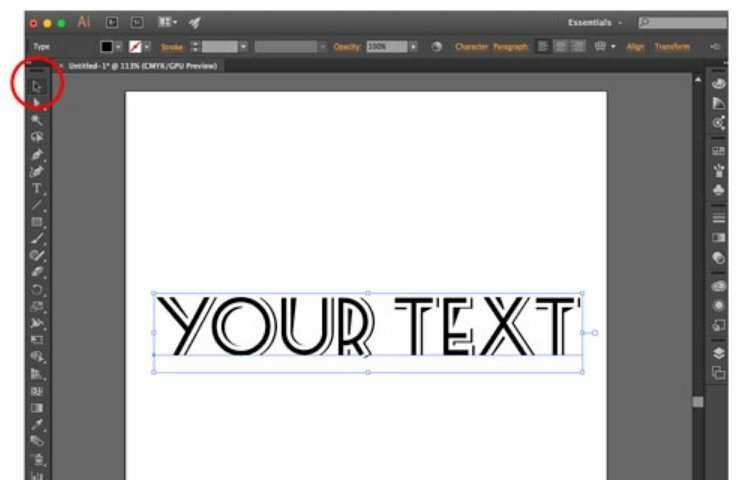
Task: Open the Paragraph panel link
Action: click(510, 47)
